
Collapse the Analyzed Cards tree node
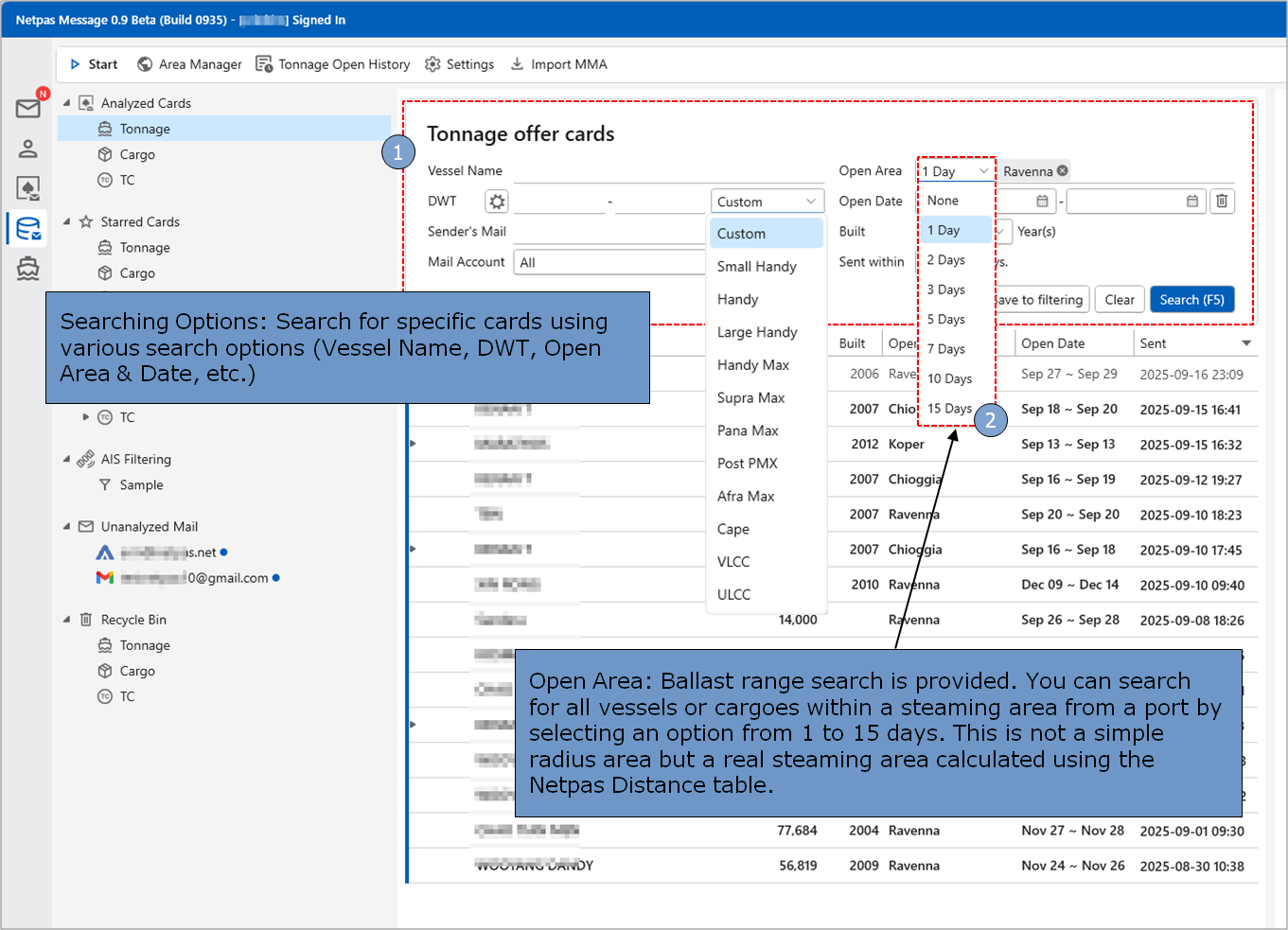(67, 103)
